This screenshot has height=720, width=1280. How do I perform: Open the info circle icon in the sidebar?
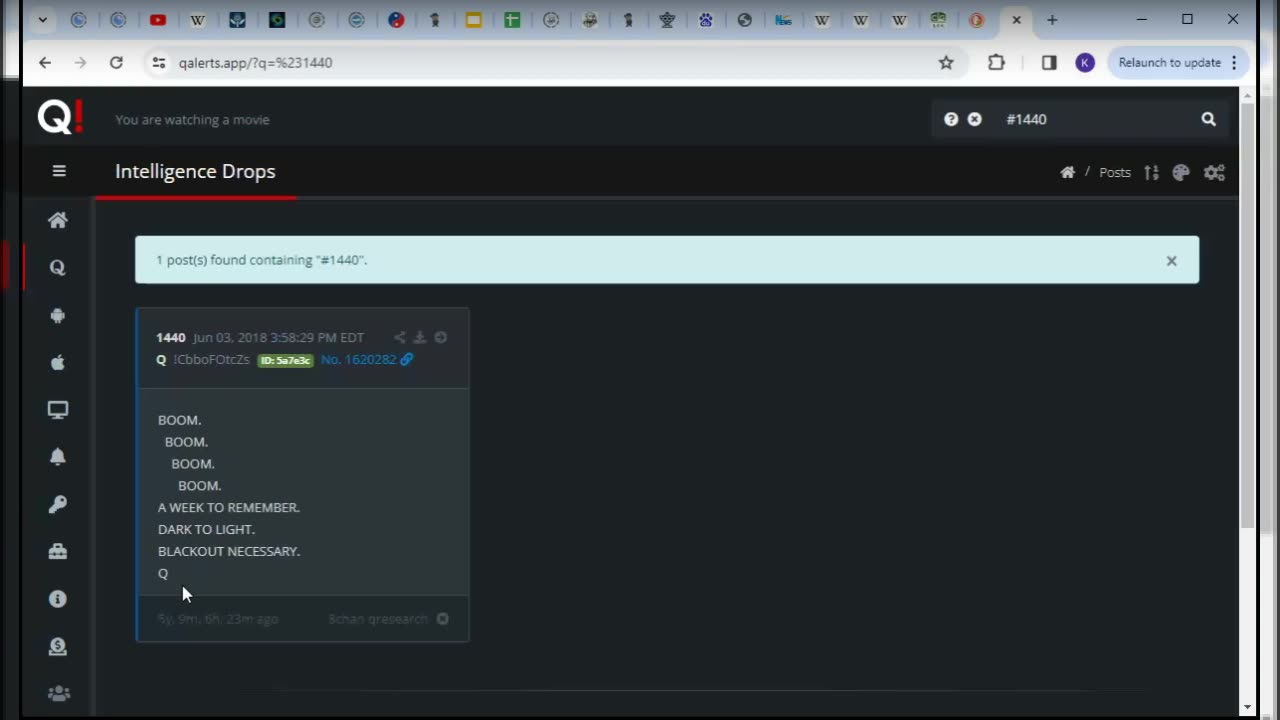(x=58, y=598)
